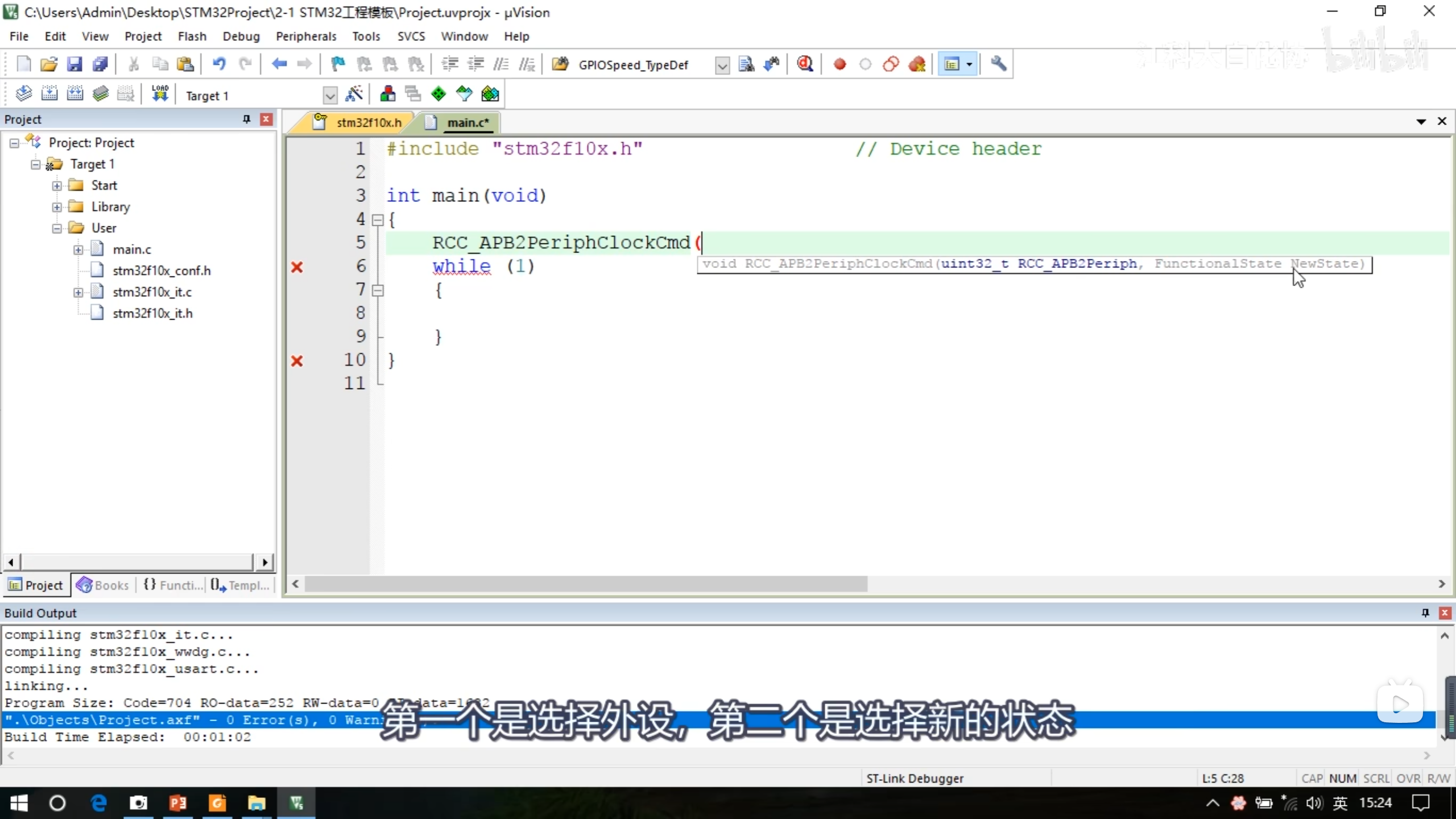Open the Target 1 dropdown

pos(329,96)
